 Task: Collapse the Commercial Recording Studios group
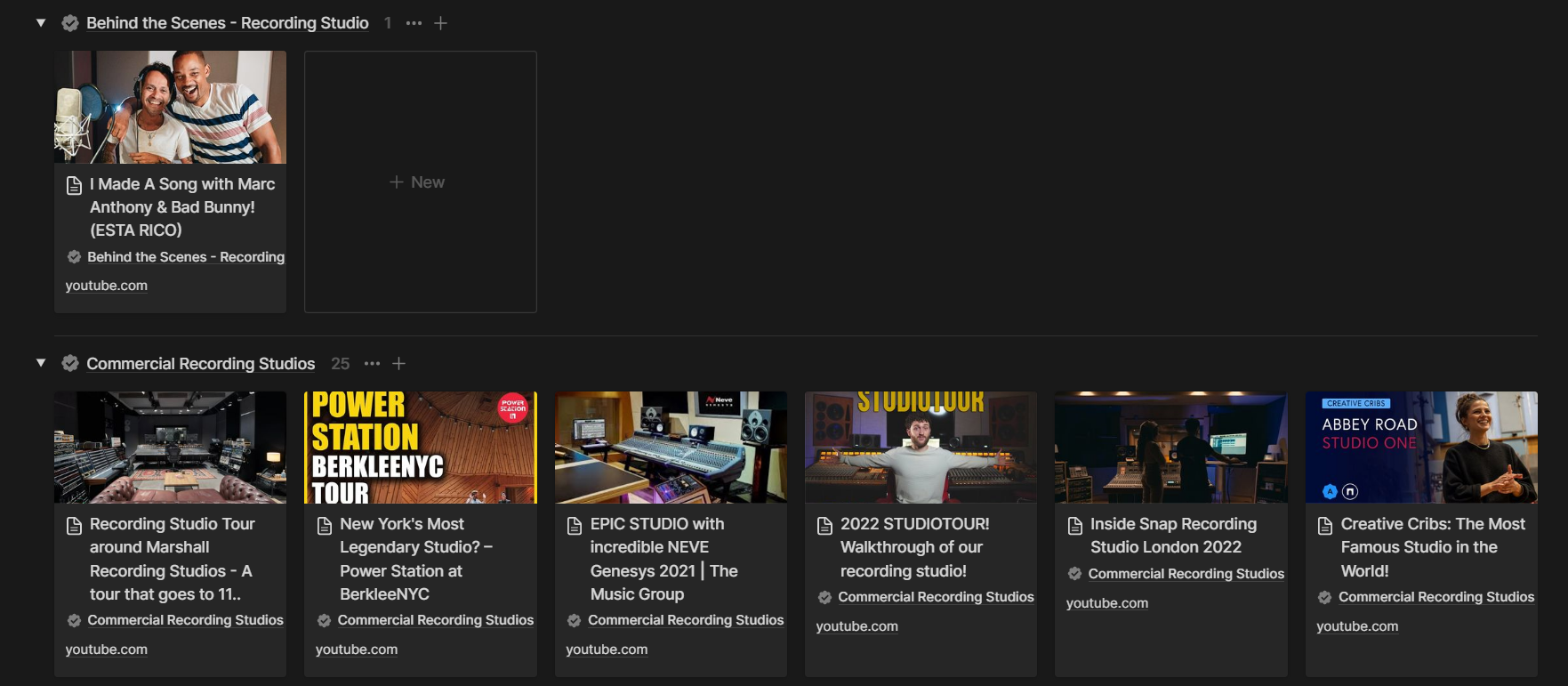coord(41,363)
